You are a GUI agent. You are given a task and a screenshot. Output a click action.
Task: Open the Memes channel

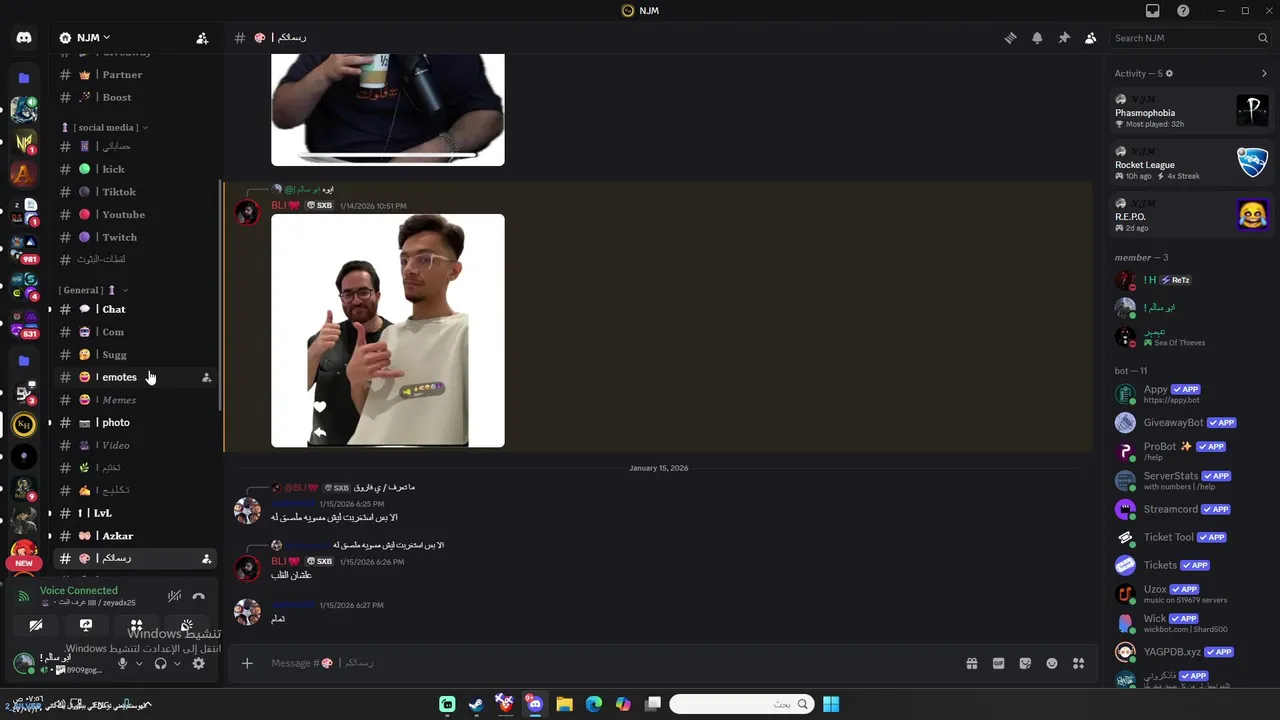click(136, 400)
